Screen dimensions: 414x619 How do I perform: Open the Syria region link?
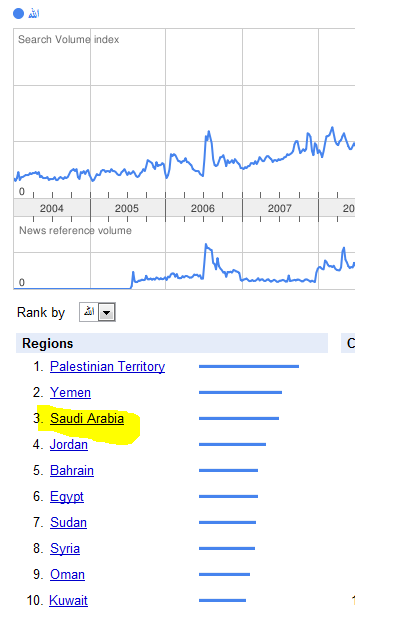[65, 549]
